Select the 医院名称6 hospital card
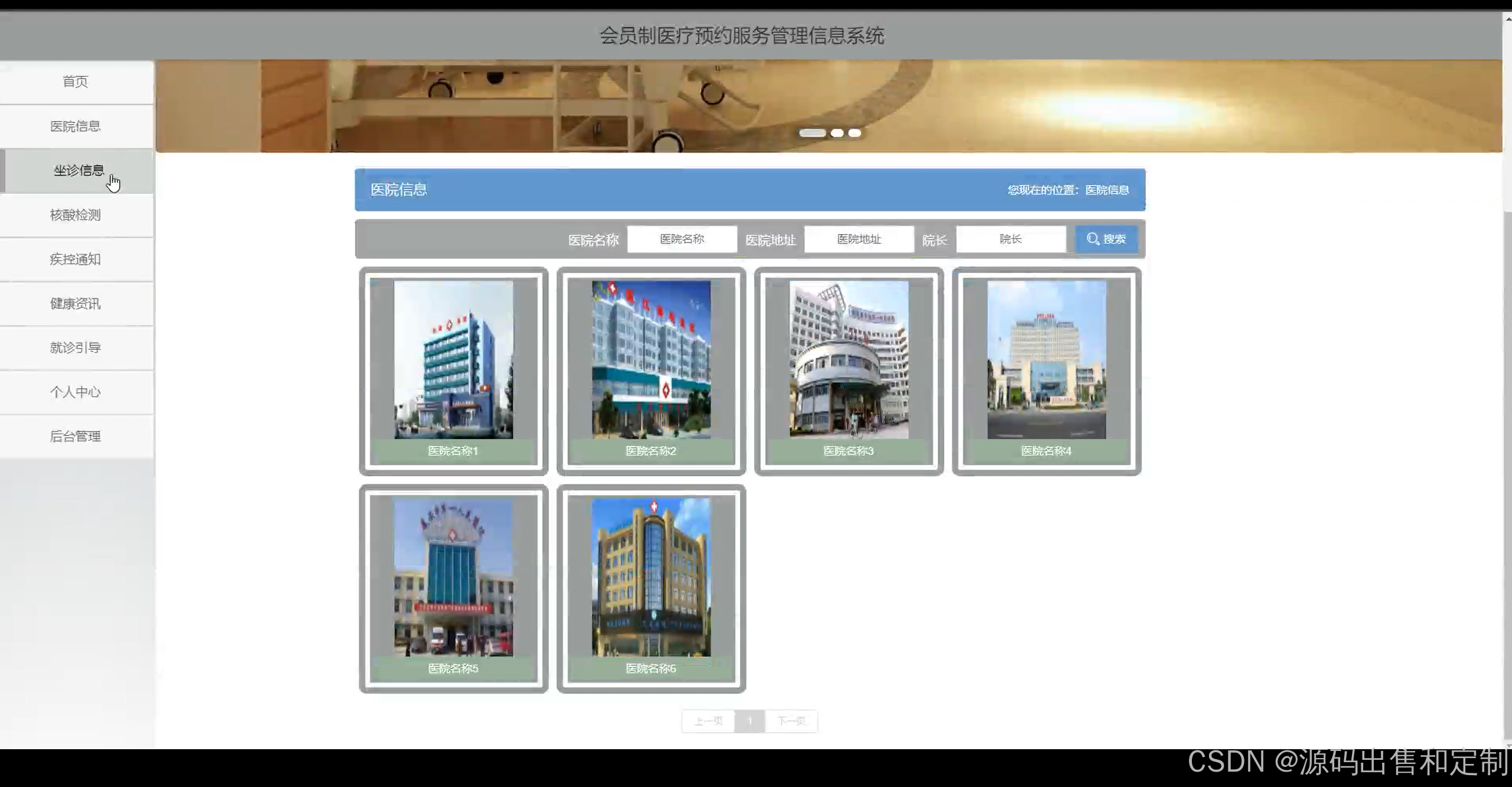1512x787 pixels. pos(651,578)
